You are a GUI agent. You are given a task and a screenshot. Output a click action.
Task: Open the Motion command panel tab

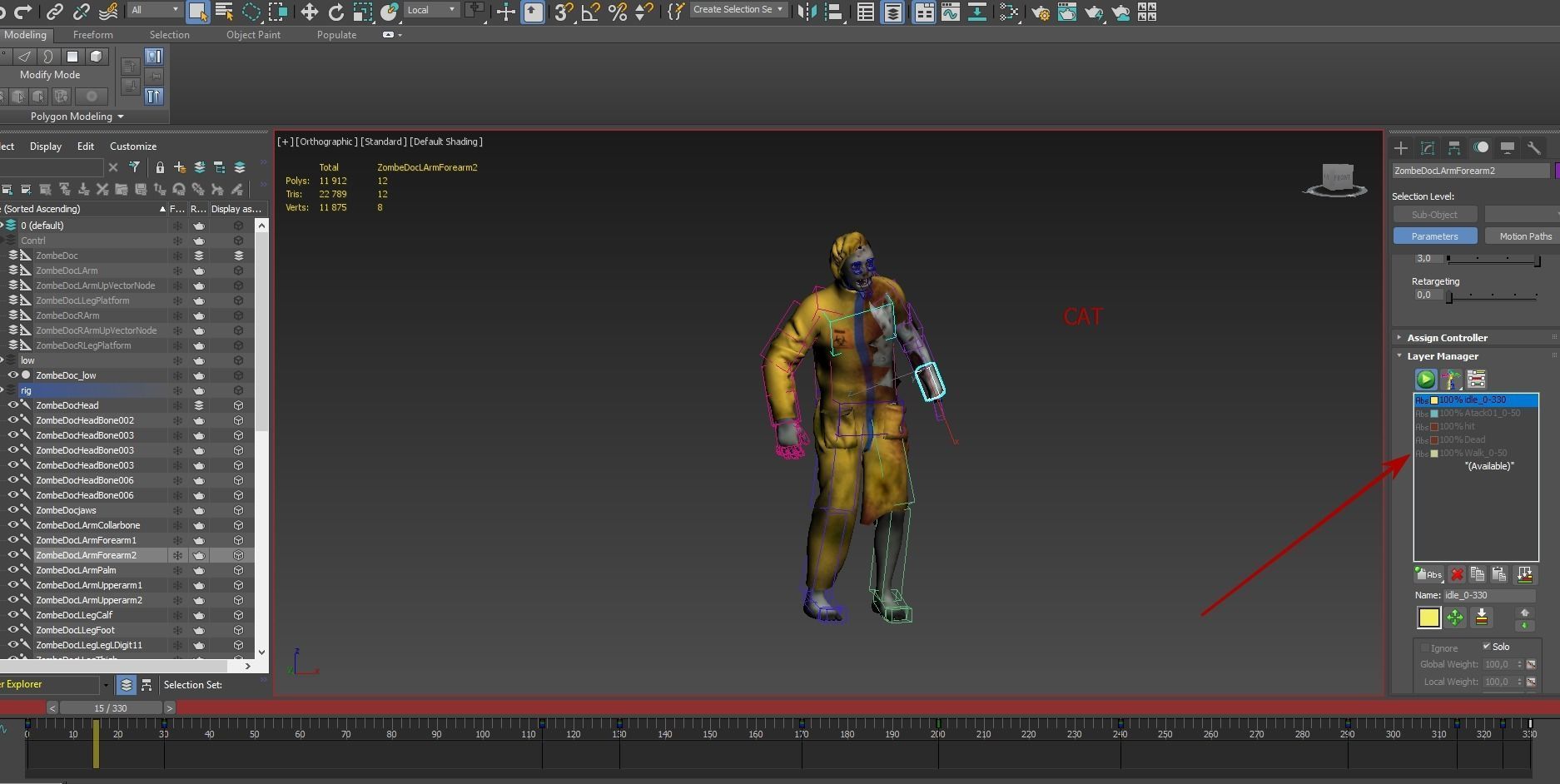click(1481, 147)
